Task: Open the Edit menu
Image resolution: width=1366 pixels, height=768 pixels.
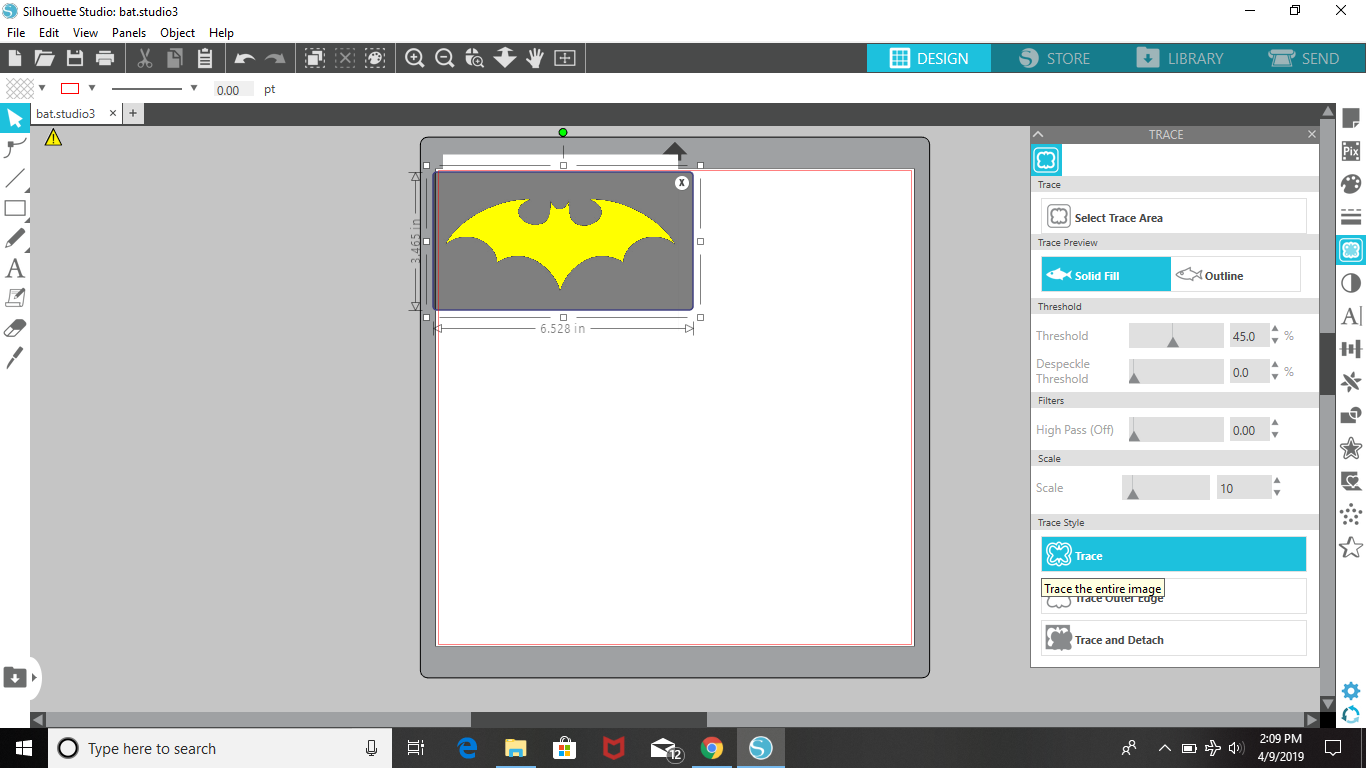Action: (x=49, y=33)
